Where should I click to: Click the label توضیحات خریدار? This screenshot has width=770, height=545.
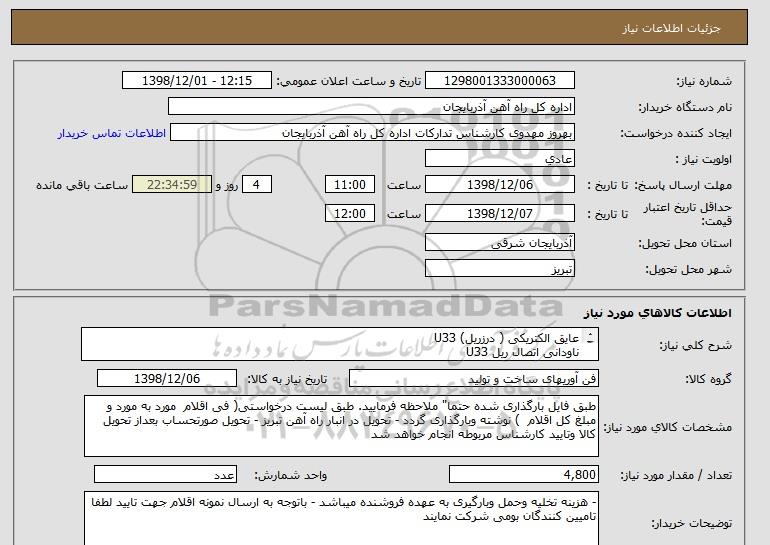691,523
